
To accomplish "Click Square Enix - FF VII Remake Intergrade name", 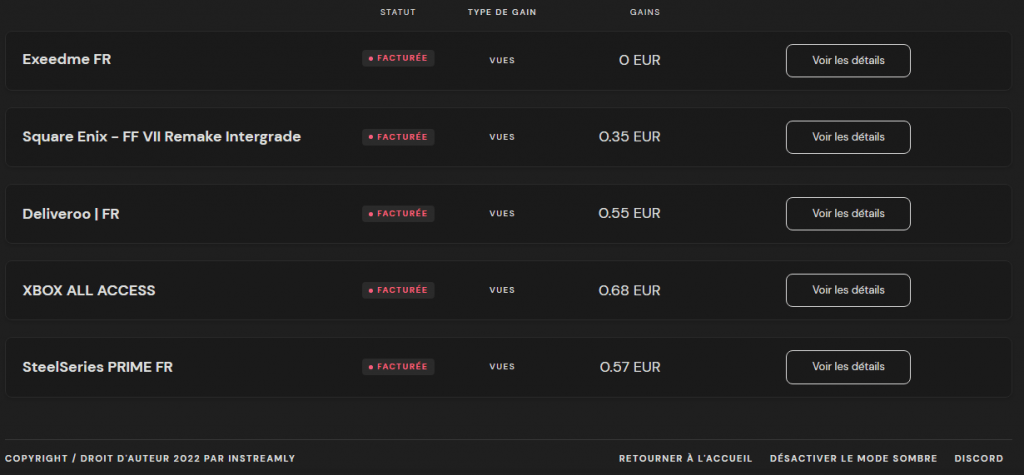I will coord(161,137).
